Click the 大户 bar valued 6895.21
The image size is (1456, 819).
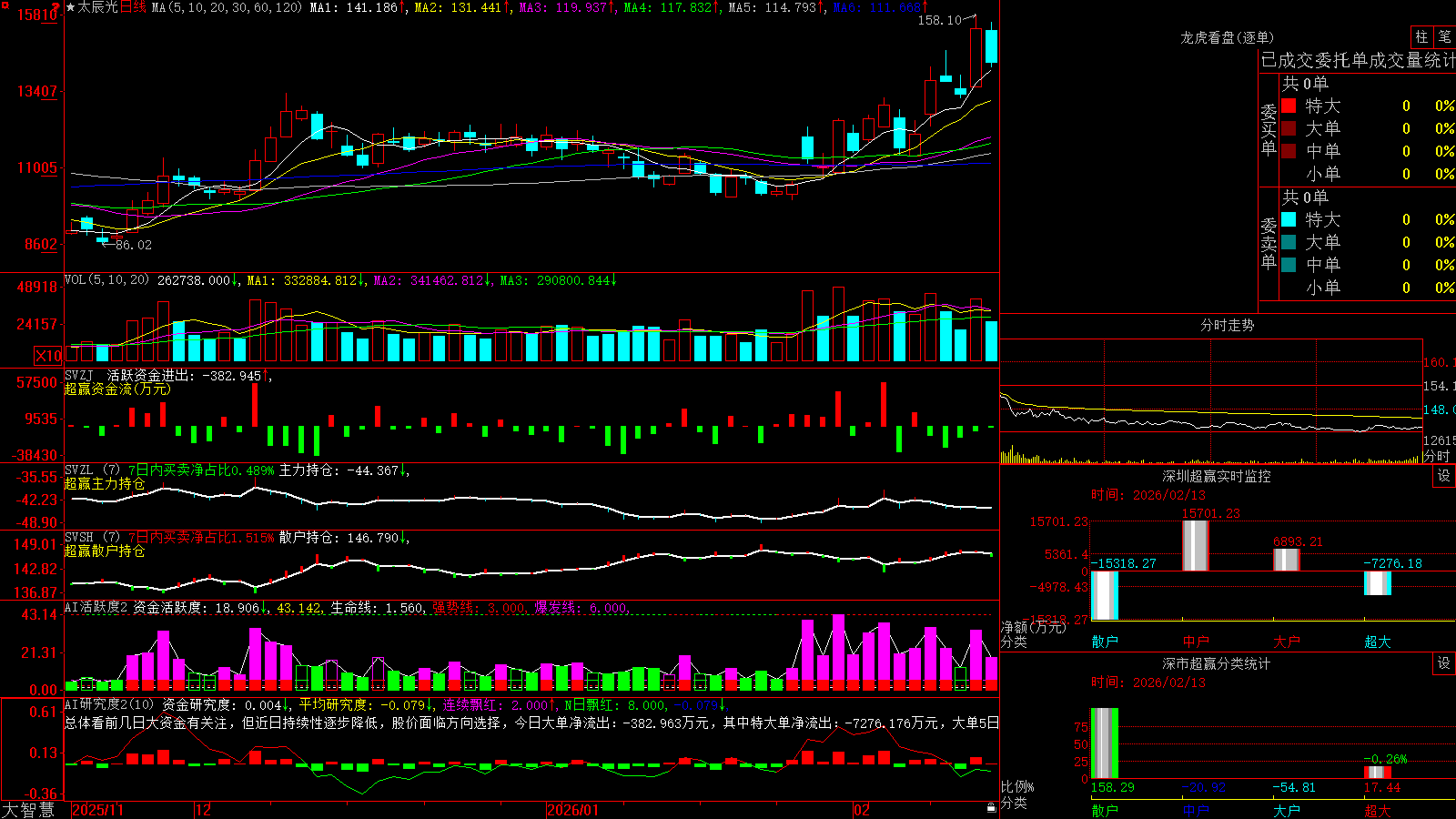[x=1287, y=560]
